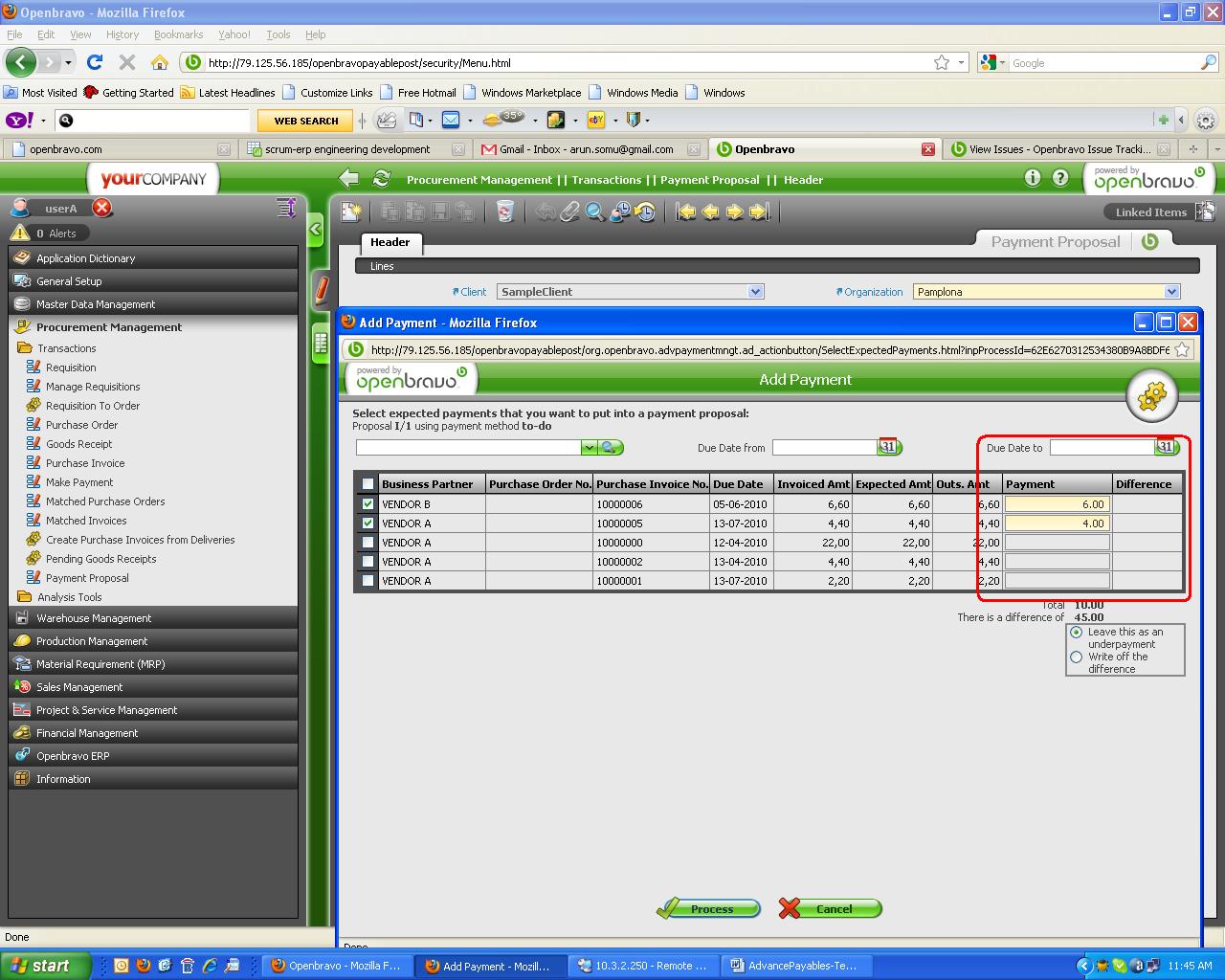This screenshot has width=1225, height=980.
Task: Click the refresh icon beside the back arrow
Action: (x=381, y=179)
